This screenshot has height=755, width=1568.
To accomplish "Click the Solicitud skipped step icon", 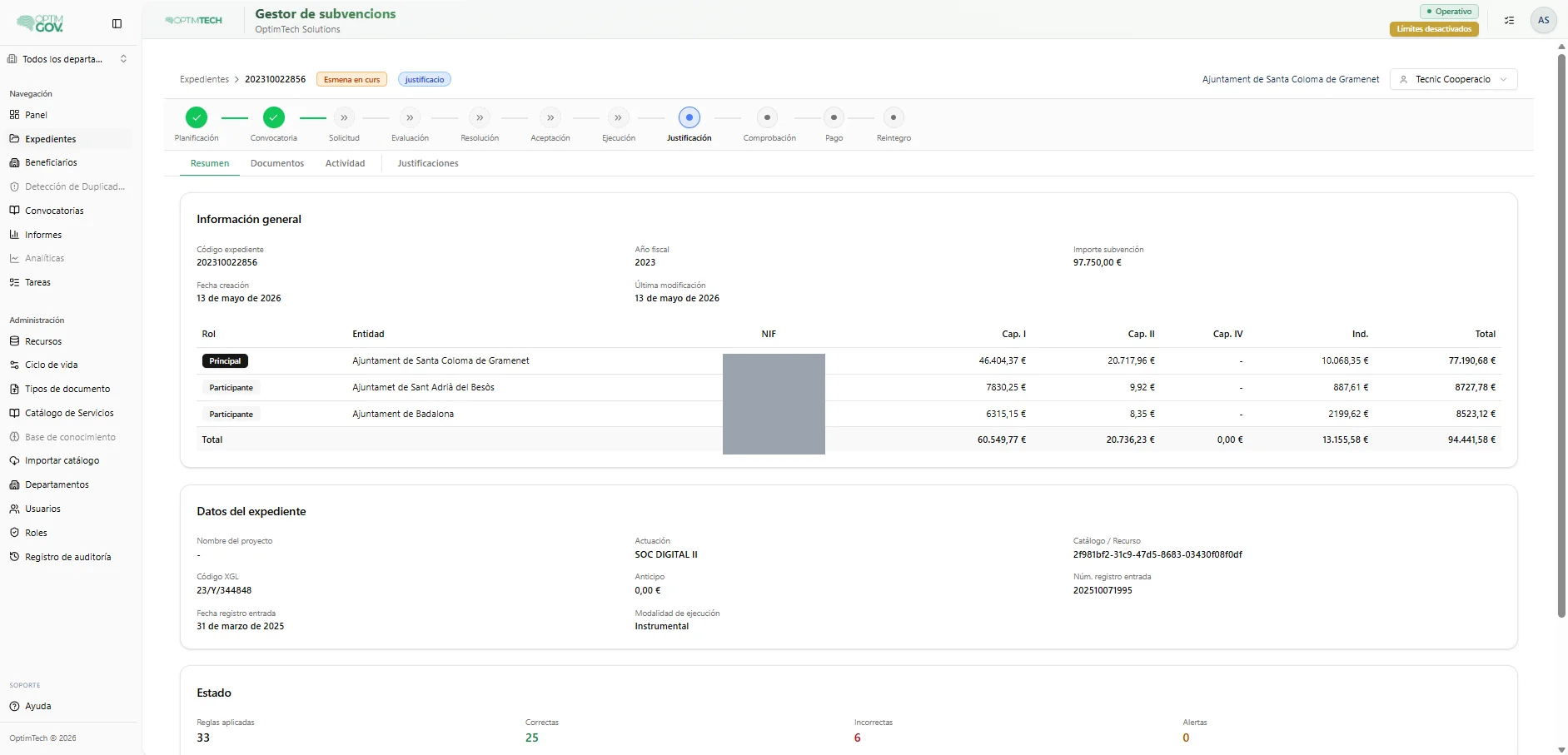I will click(x=344, y=117).
